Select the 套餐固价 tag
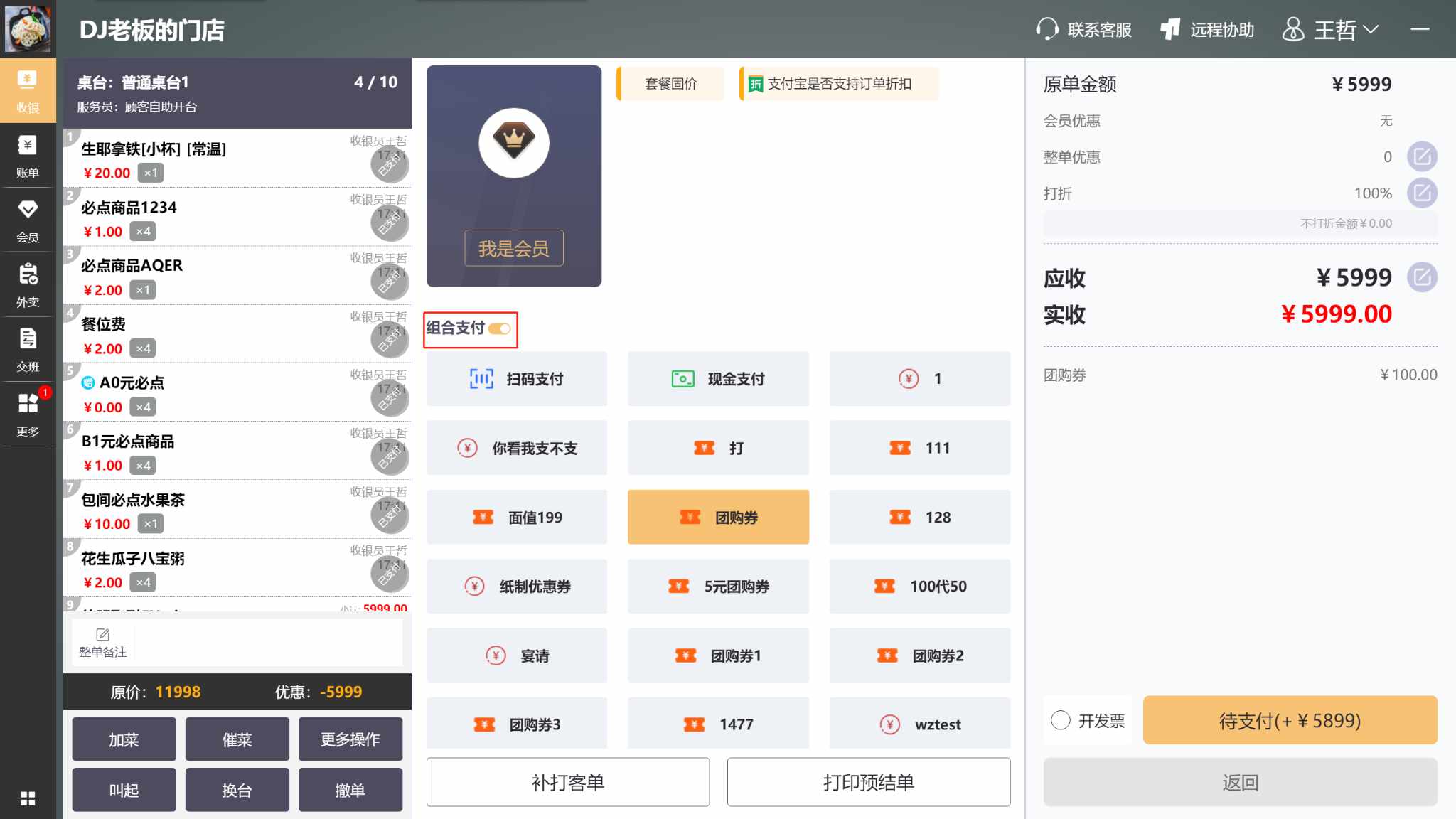The width and height of the screenshot is (1456, 819). (670, 84)
